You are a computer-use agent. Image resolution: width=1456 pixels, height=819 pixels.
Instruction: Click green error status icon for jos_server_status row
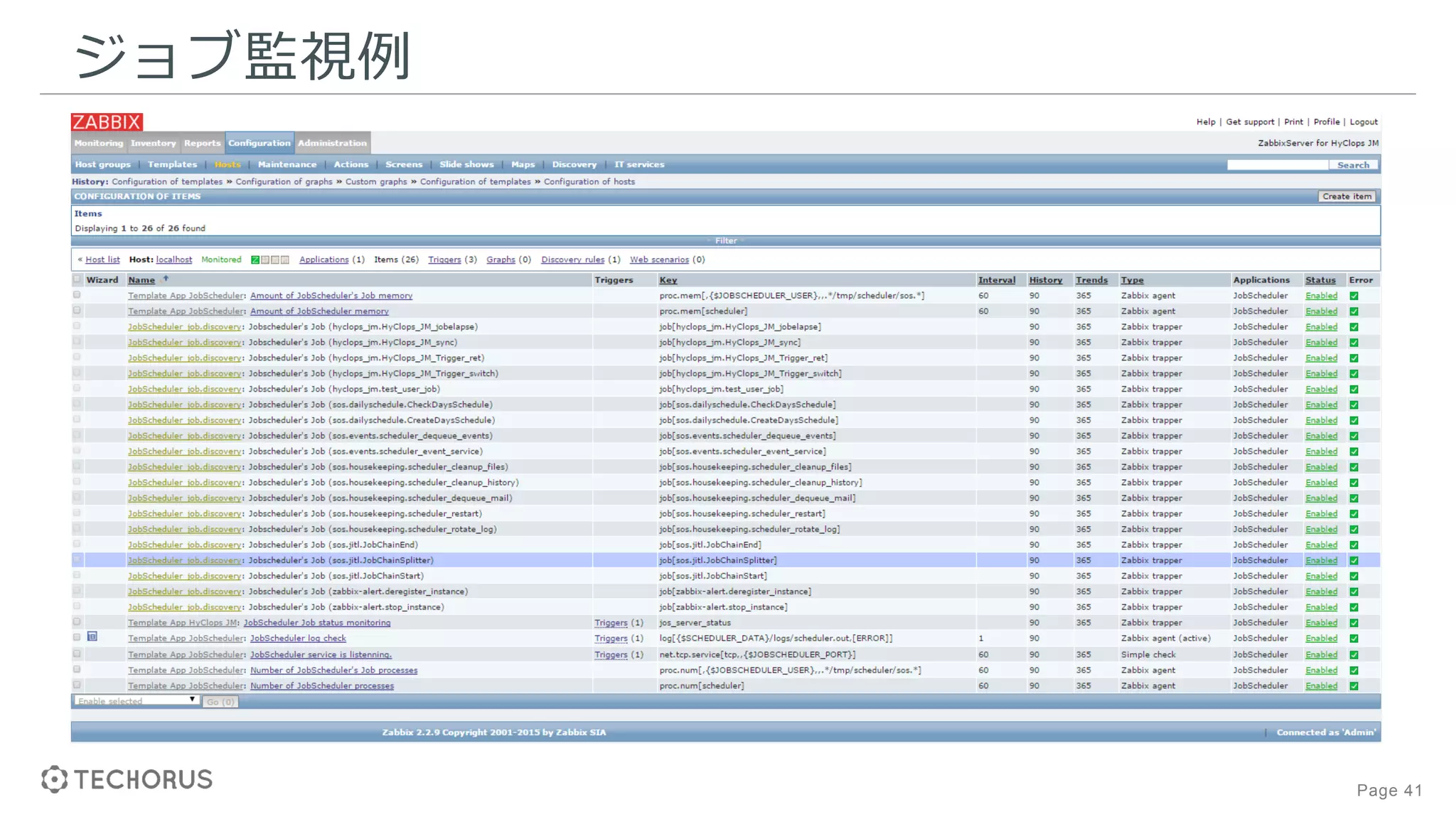point(1354,623)
